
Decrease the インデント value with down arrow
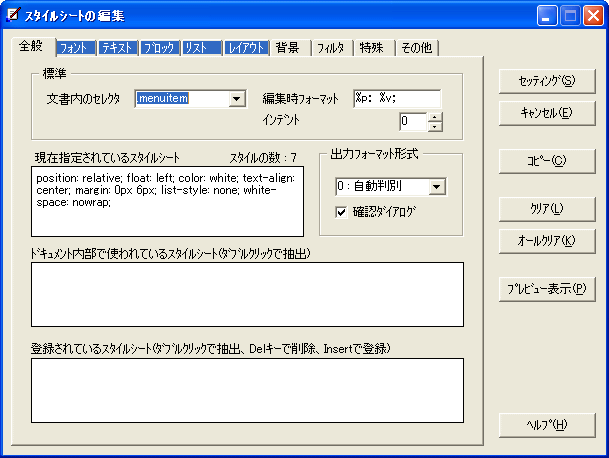tap(435, 126)
